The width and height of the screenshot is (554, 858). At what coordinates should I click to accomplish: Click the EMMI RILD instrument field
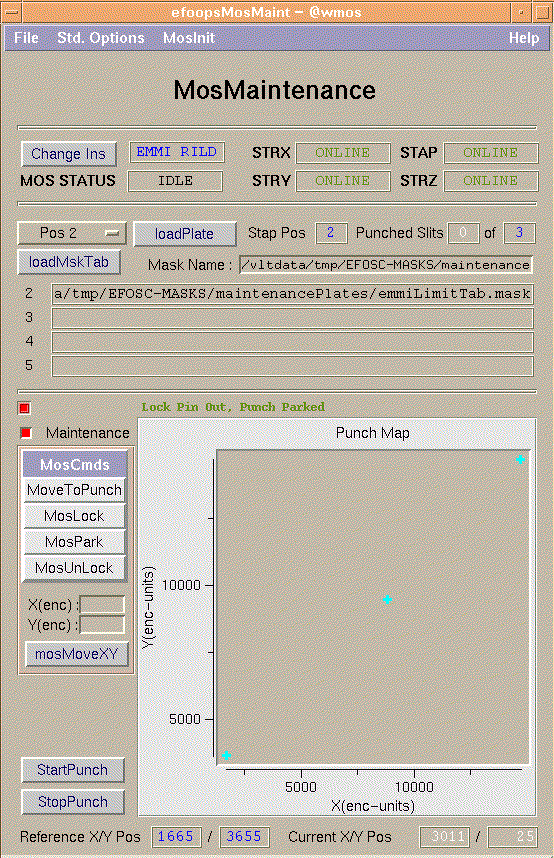tap(177, 152)
